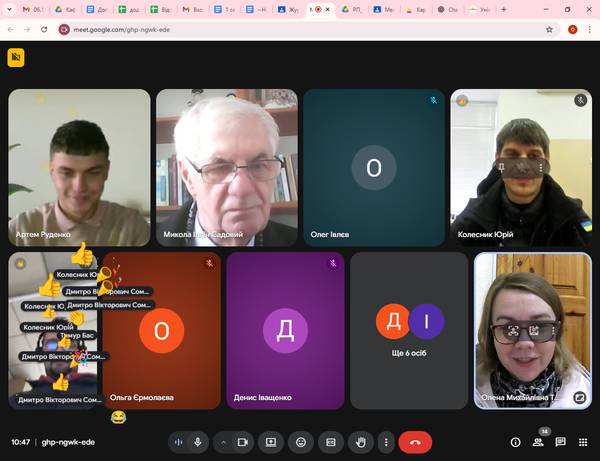Select Микола Садовий's video tile
Viewport: 600px width, 461px height.
pos(227,168)
